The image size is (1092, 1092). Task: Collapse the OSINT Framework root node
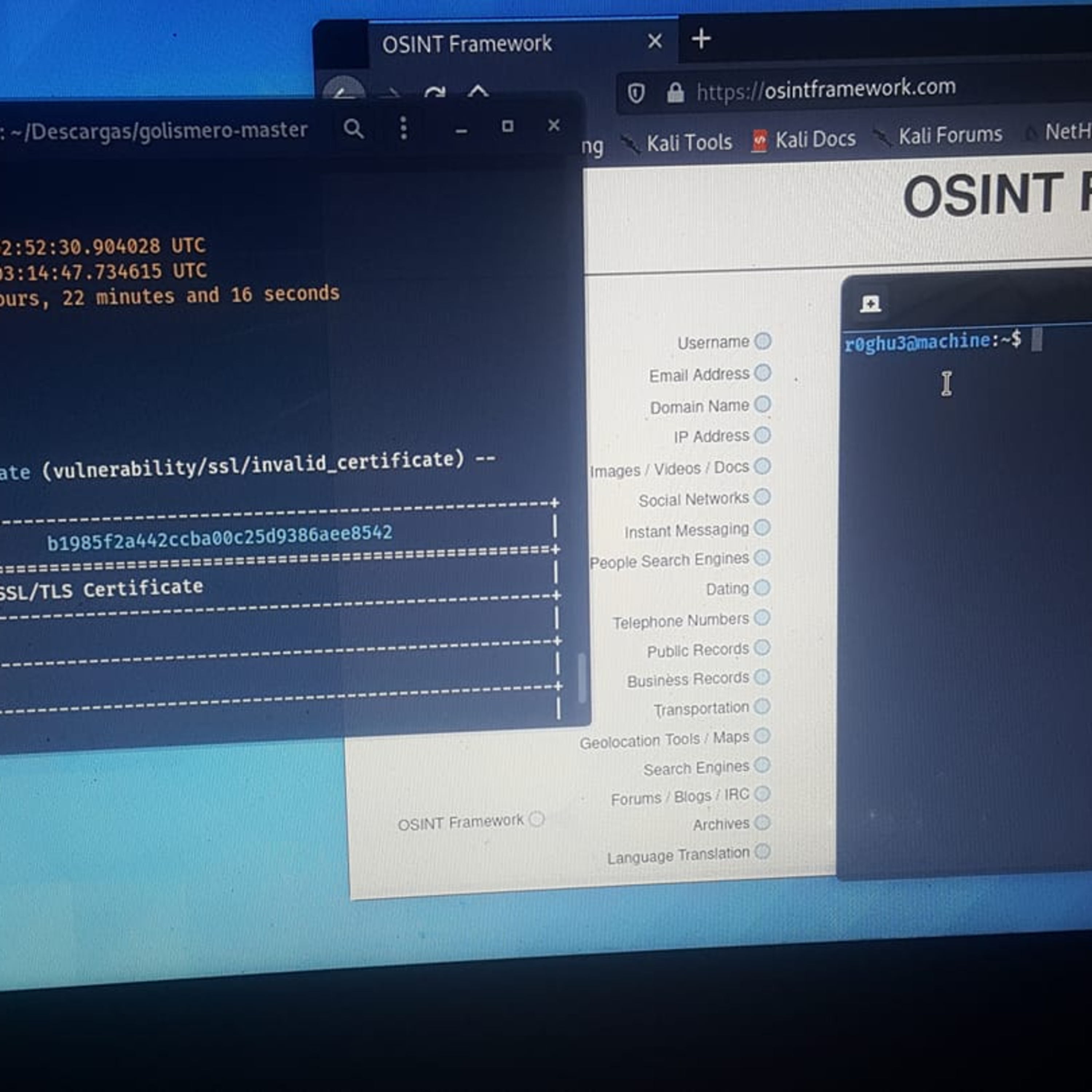click(x=537, y=818)
